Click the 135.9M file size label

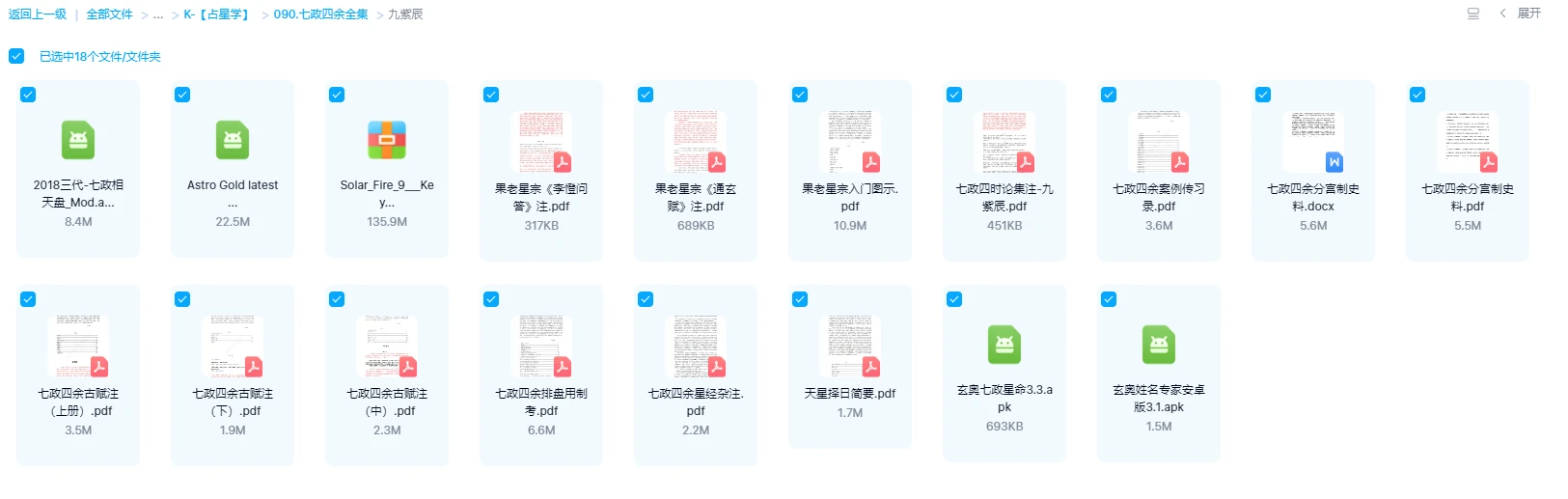(x=387, y=222)
